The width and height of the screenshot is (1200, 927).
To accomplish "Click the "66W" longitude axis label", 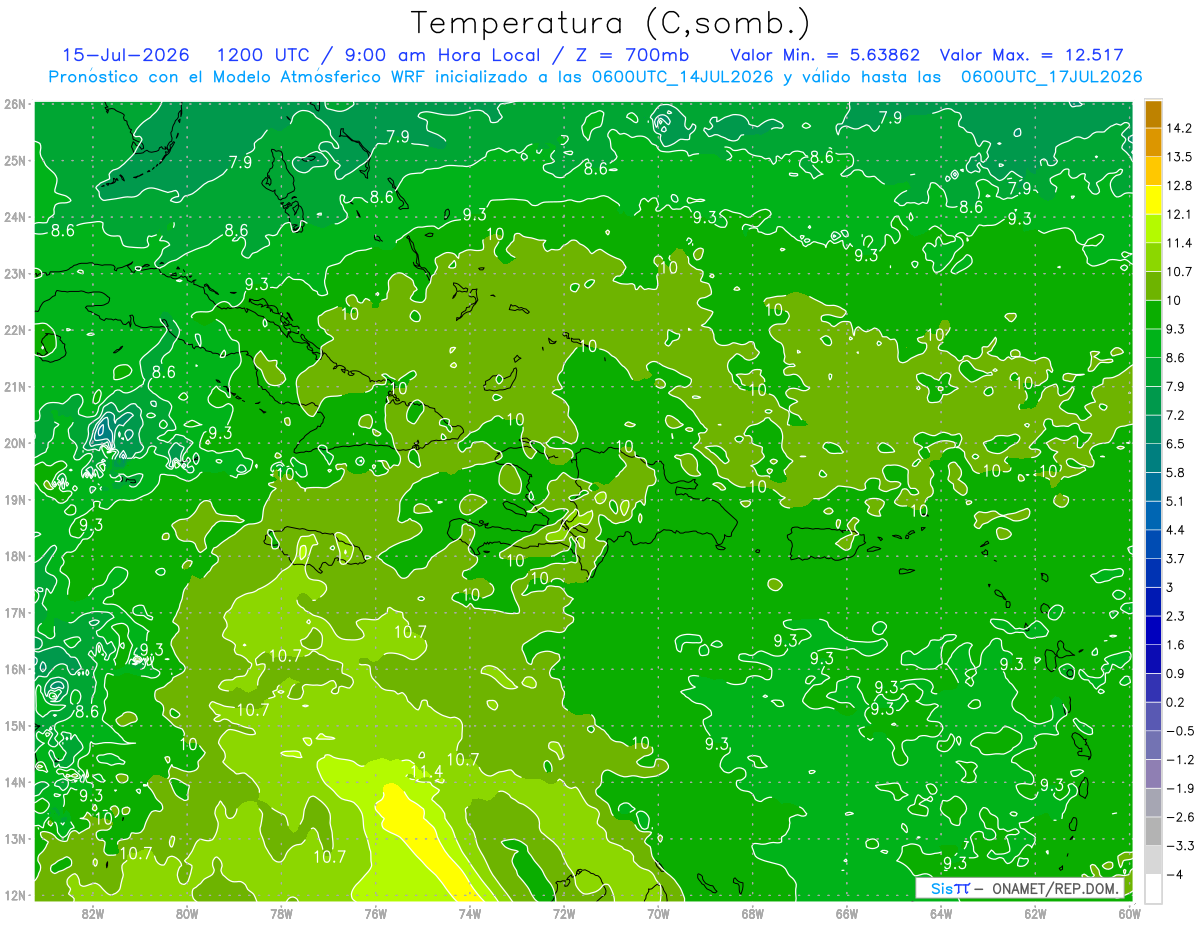I will tap(847, 913).
